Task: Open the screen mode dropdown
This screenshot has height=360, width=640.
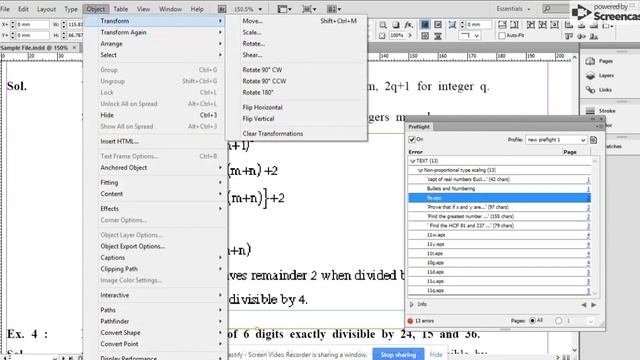Action: pos(309,9)
